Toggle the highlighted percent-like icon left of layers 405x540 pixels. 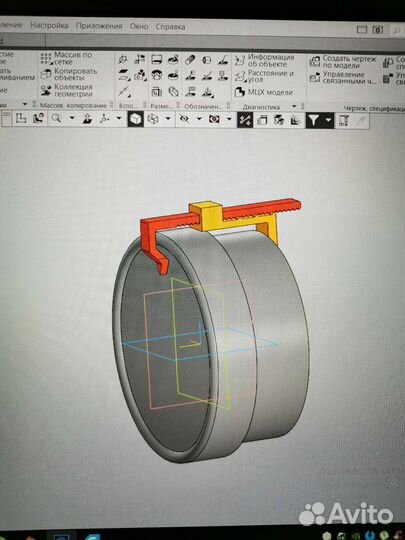click(x=245, y=120)
